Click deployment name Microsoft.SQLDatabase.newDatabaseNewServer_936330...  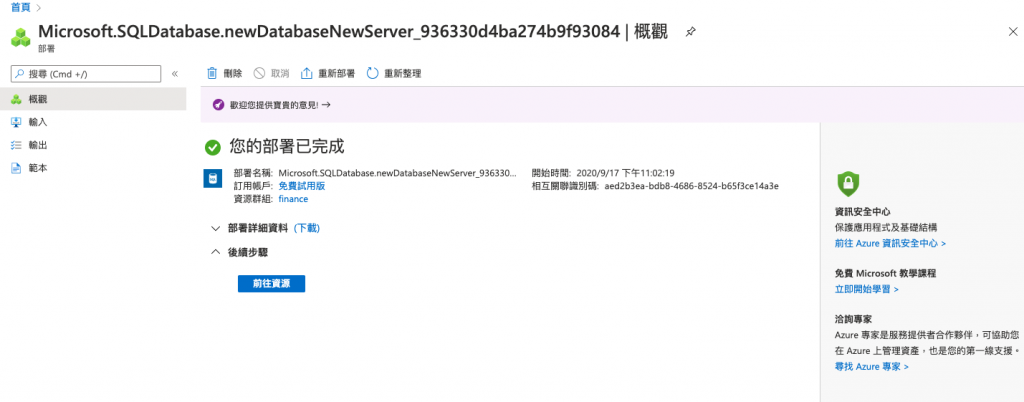pyautogui.click(x=398, y=173)
